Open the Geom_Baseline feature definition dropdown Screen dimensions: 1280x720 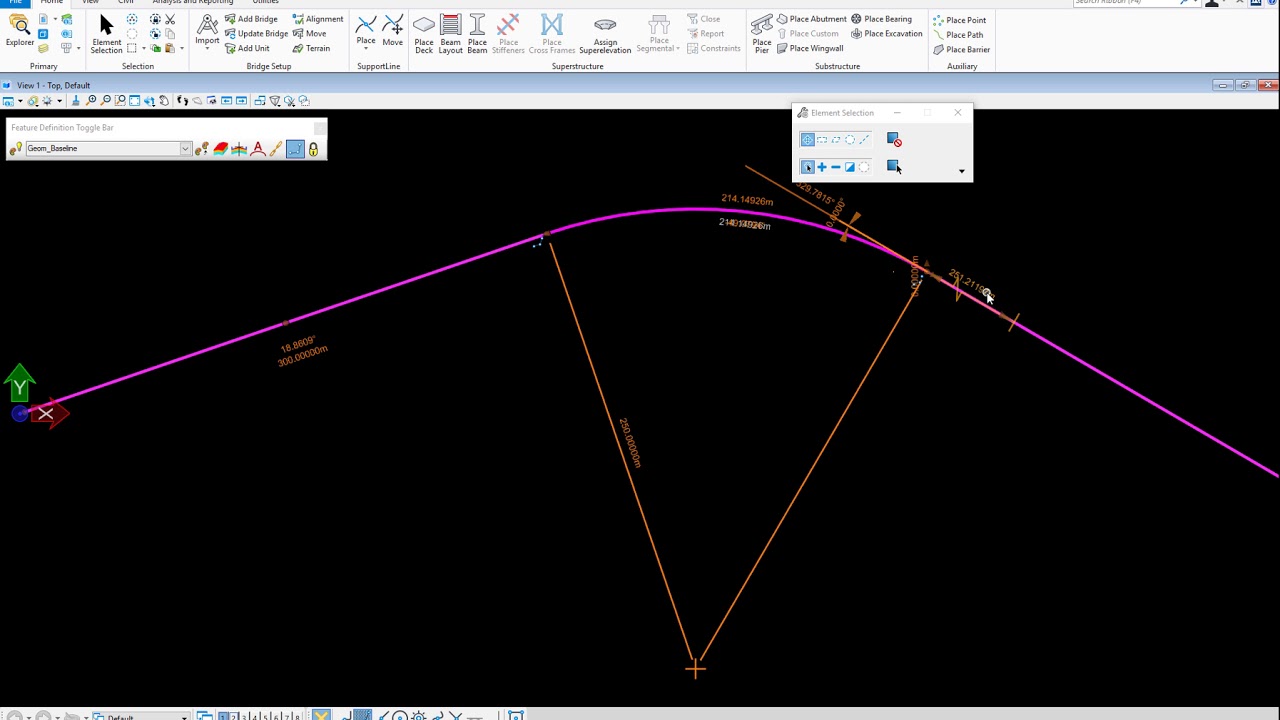click(x=185, y=149)
